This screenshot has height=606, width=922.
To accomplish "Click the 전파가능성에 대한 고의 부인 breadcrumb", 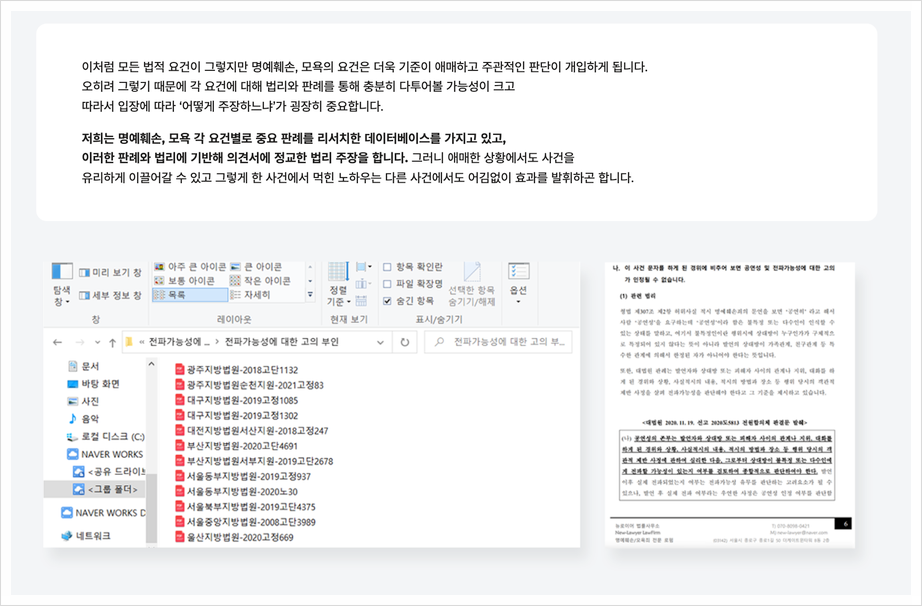I will [282, 341].
